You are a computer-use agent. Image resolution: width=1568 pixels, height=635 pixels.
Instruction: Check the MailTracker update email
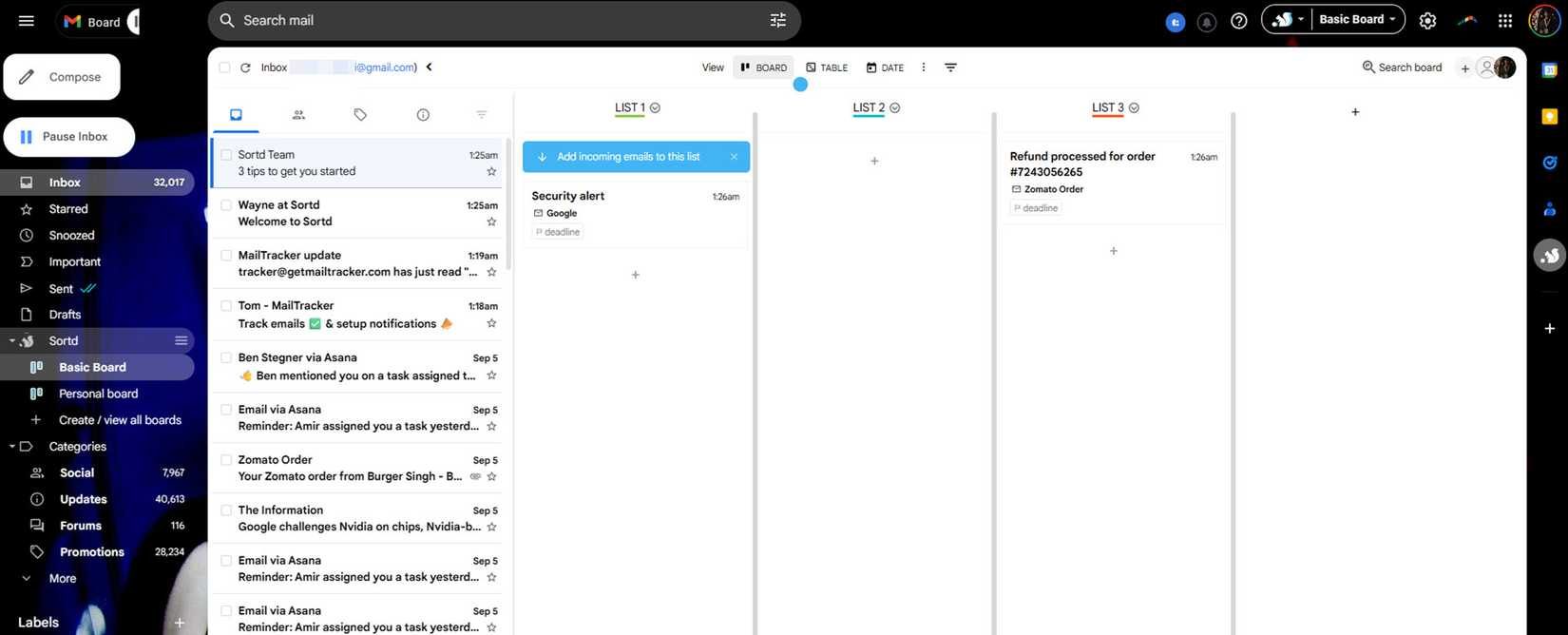[226, 256]
